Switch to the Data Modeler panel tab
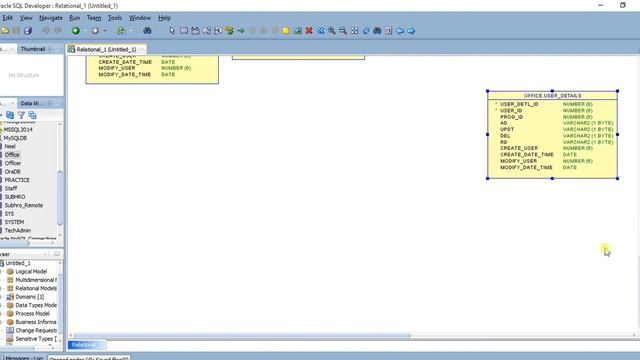Viewport: 640px width, 360px height. pos(31,103)
